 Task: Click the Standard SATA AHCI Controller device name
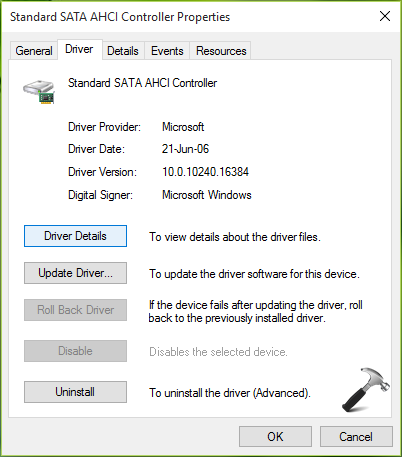[142, 83]
